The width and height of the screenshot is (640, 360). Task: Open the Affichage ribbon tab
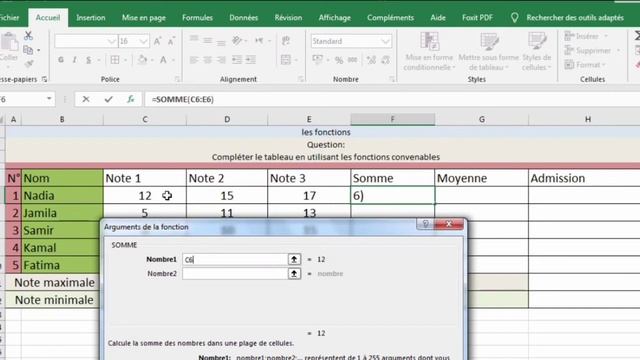[334, 18]
